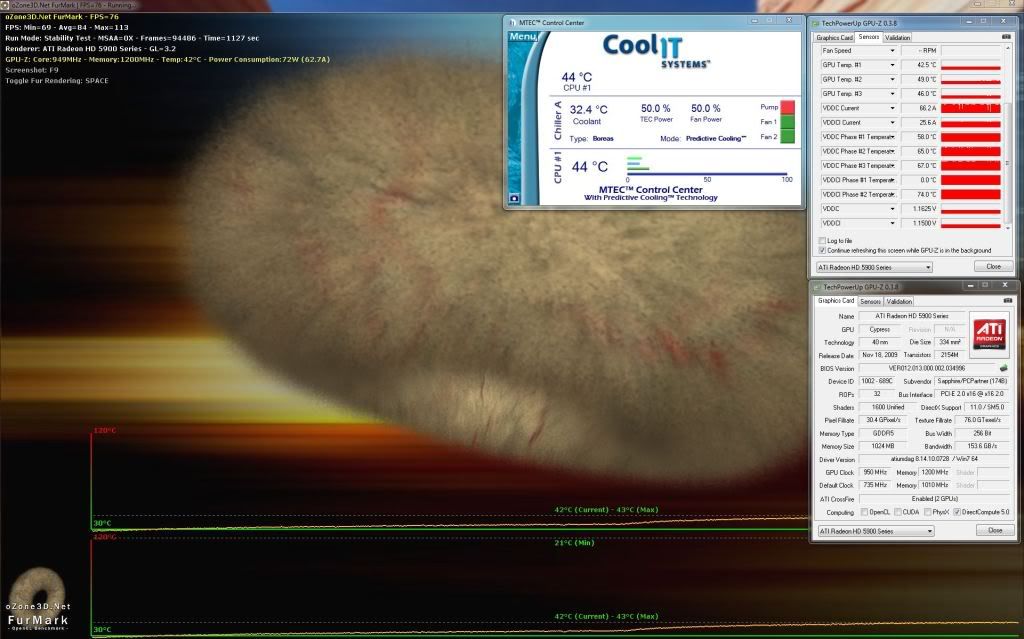Click the VDDC Current red graph bar

point(970,108)
